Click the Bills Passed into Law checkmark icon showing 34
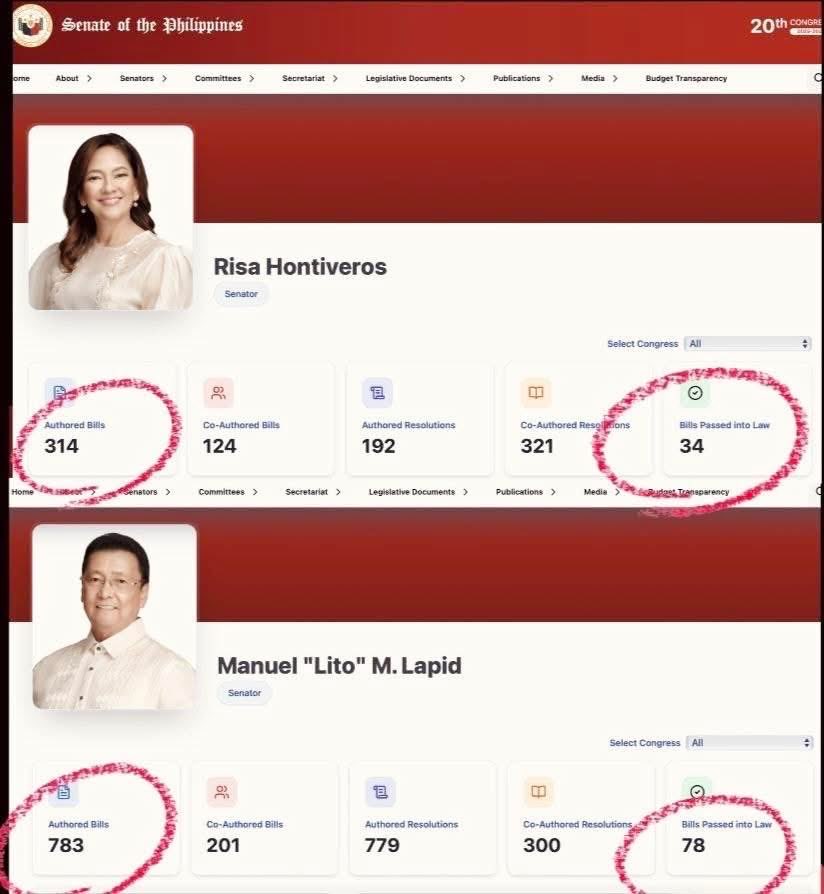The width and height of the screenshot is (824, 894). pos(695,393)
